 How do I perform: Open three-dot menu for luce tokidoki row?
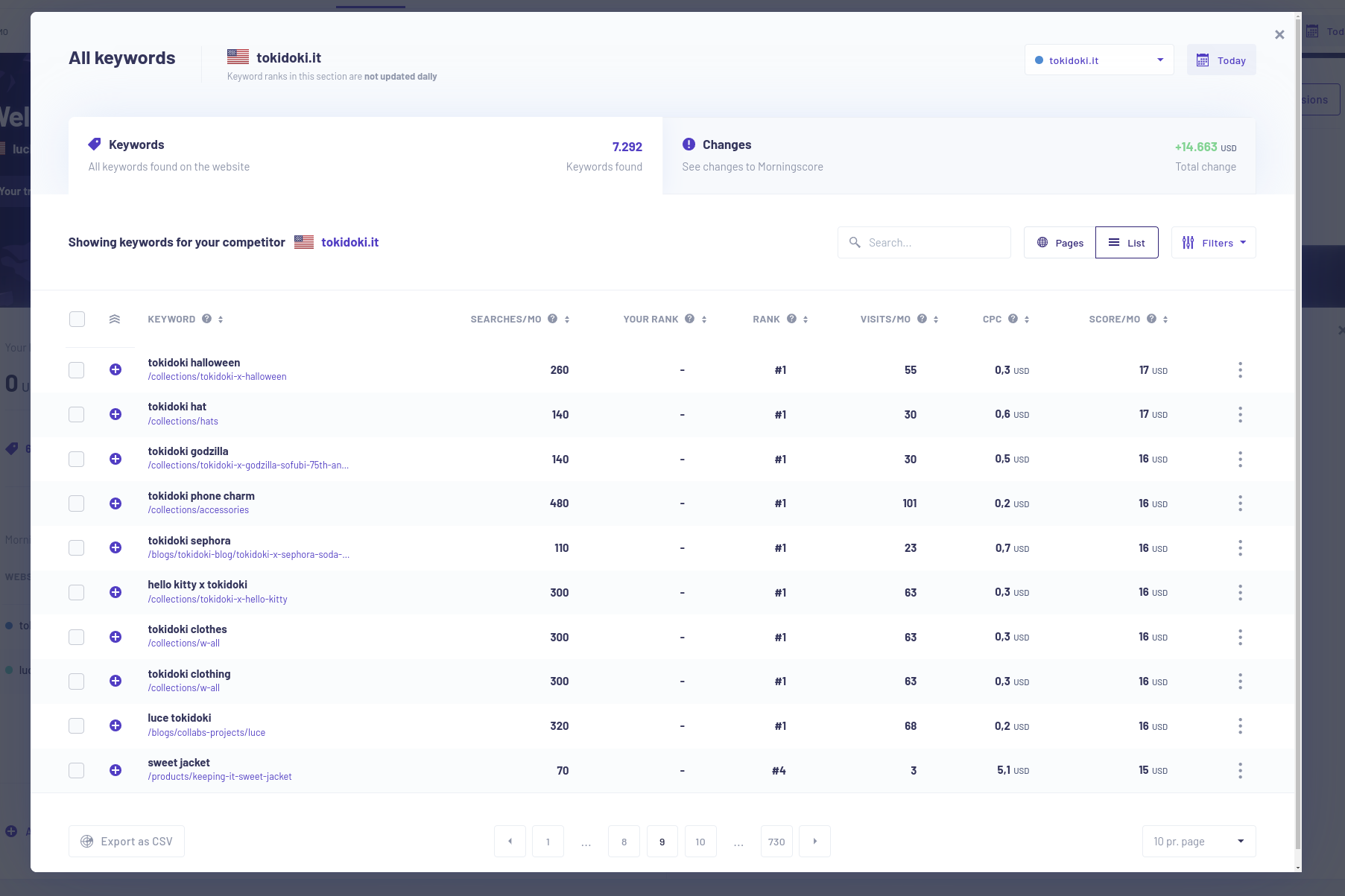coord(1240,725)
